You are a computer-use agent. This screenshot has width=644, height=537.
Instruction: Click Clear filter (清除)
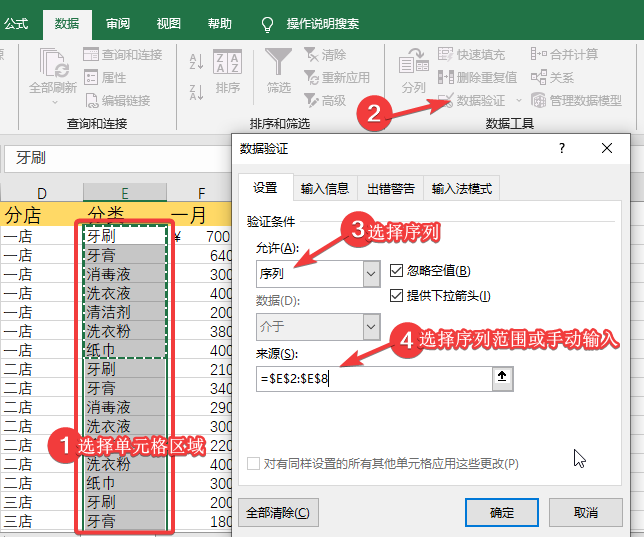click(325, 54)
